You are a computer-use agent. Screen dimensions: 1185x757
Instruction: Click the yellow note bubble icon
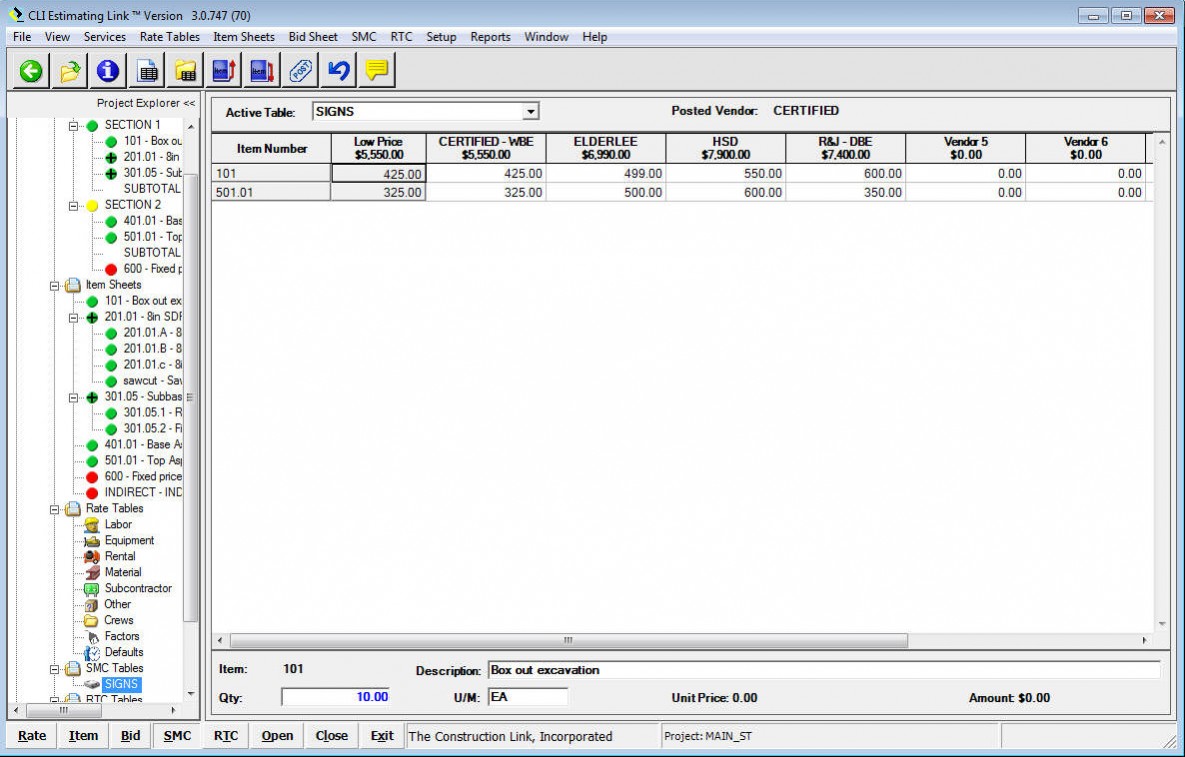376,71
